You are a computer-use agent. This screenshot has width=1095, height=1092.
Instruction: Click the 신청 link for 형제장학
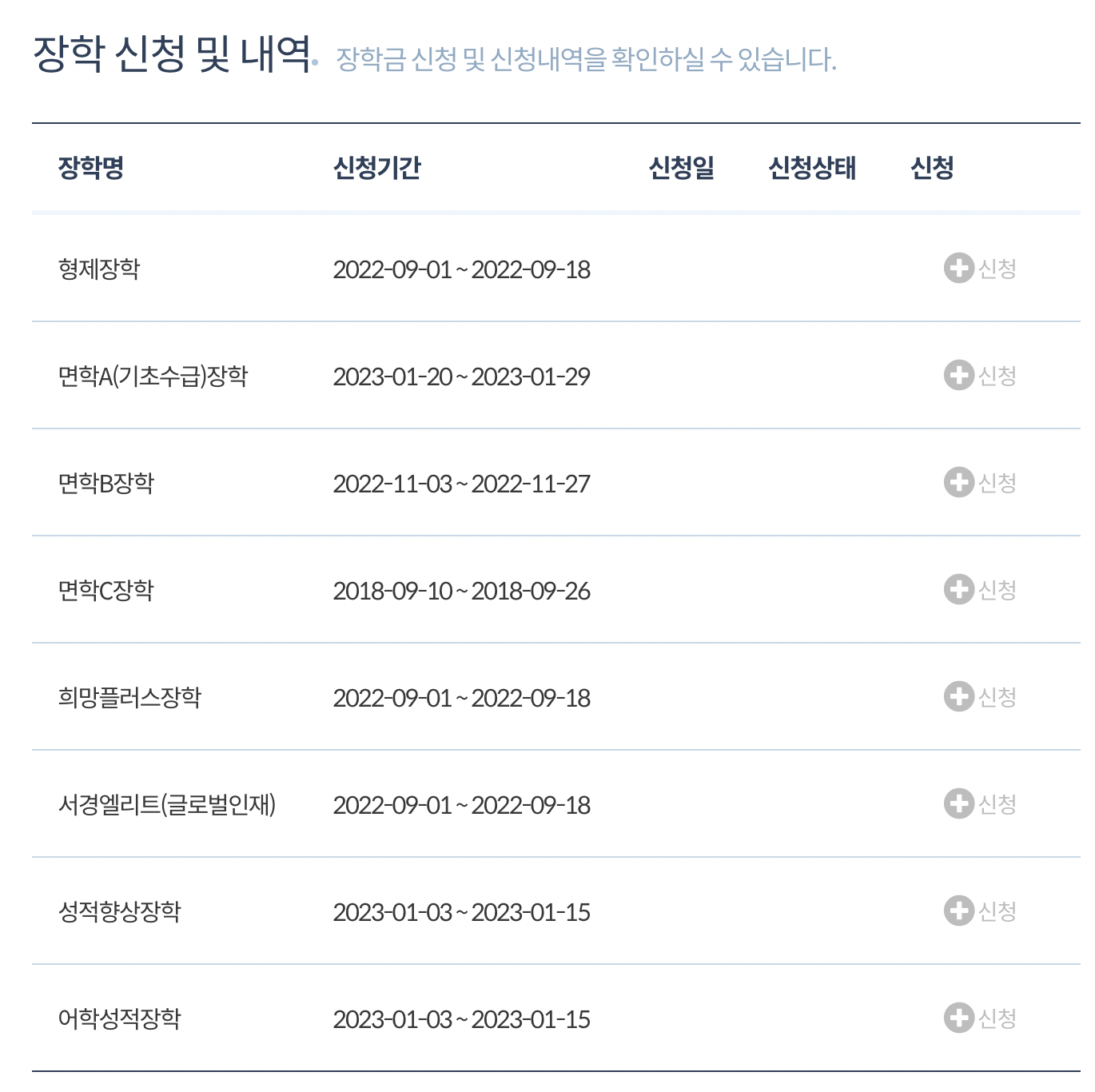tap(997, 269)
